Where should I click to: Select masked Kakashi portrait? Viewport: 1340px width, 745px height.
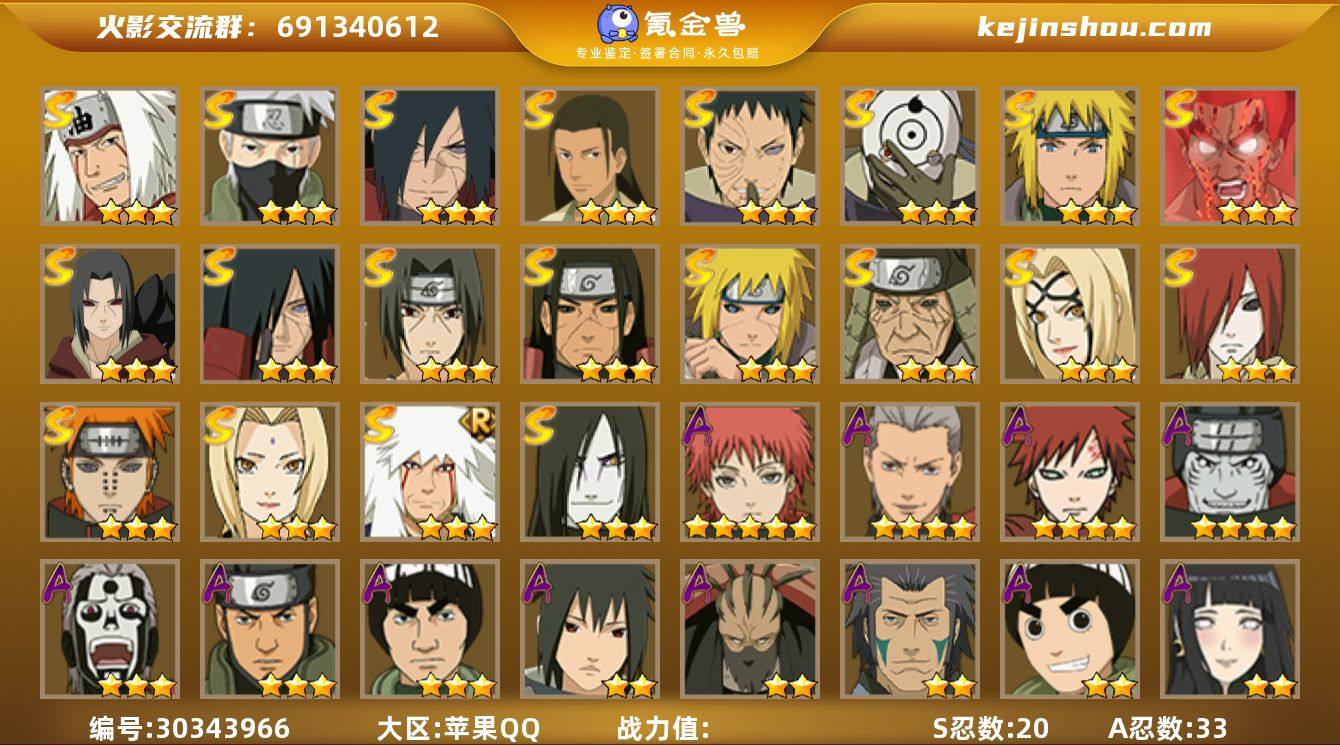pos(269,156)
